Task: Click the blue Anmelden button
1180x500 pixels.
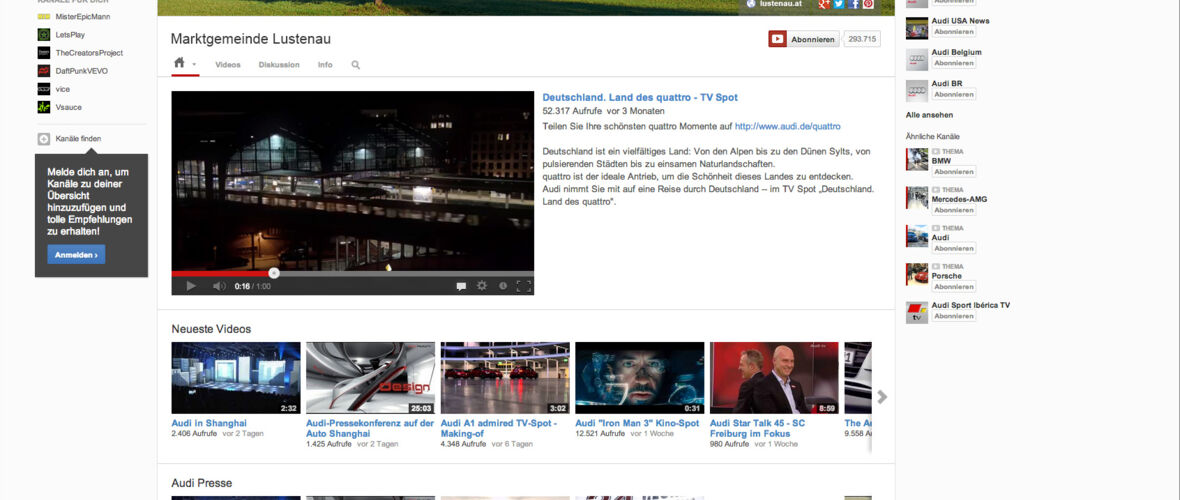Action: (x=76, y=255)
